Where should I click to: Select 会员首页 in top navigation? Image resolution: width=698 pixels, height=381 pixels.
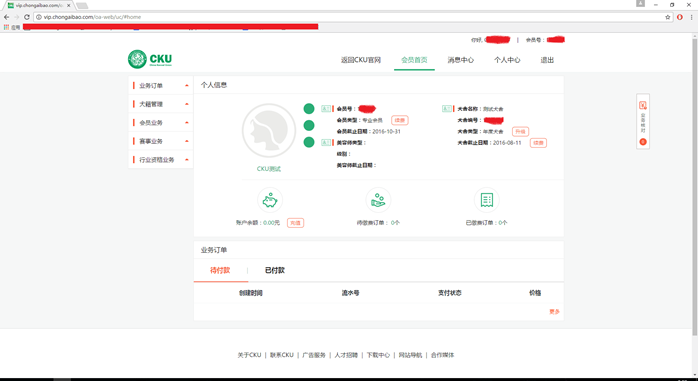414,60
